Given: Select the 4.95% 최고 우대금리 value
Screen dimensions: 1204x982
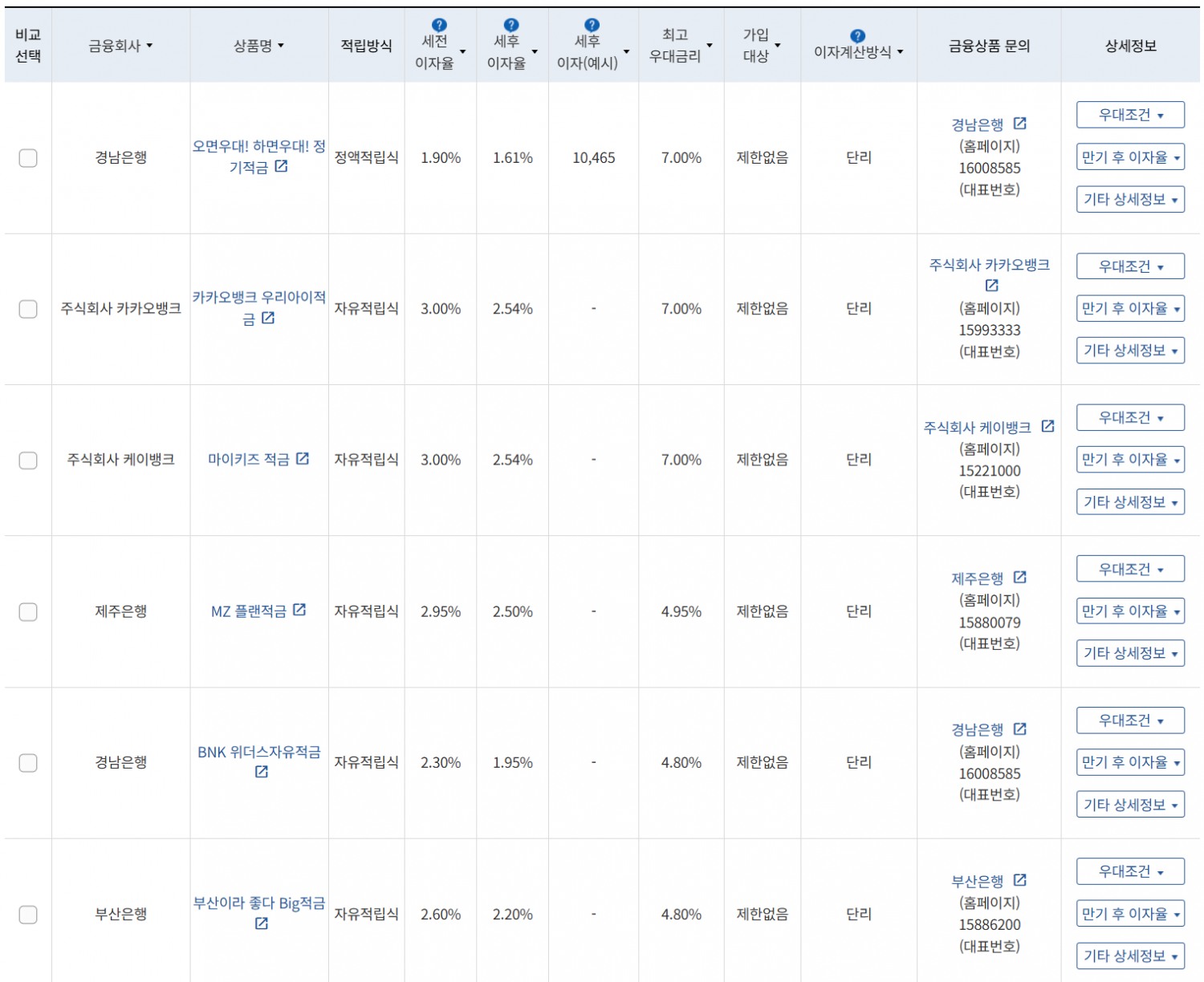Looking at the screenshot, I should tap(681, 611).
